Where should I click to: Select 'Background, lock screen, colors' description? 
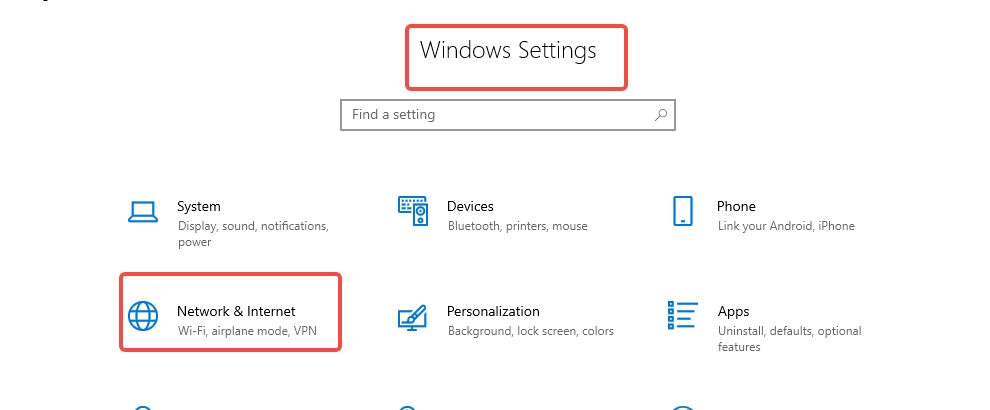tap(530, 331)
